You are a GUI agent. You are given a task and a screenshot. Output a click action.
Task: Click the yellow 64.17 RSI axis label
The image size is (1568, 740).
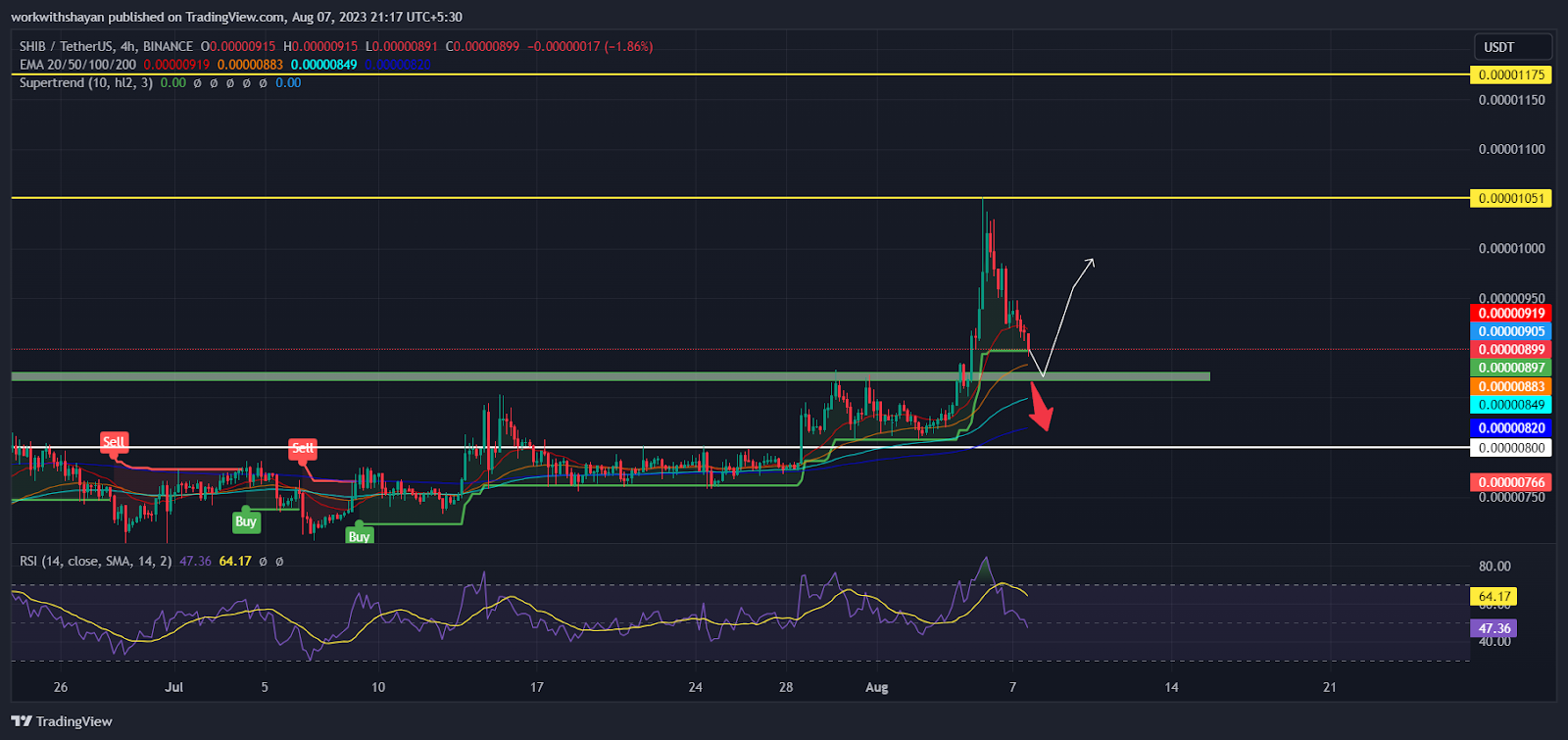tap(1494, 596)
